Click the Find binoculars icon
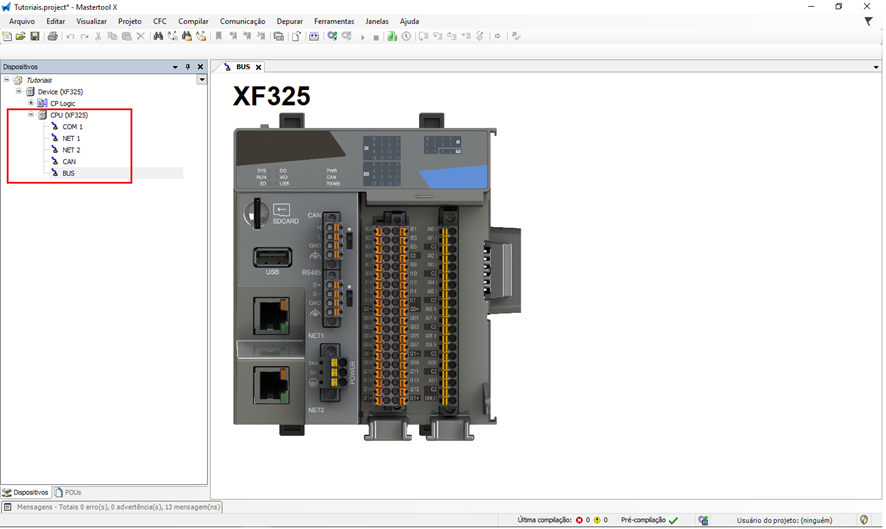Viewport: 886px width, 529px height. [x=158, y=37]
